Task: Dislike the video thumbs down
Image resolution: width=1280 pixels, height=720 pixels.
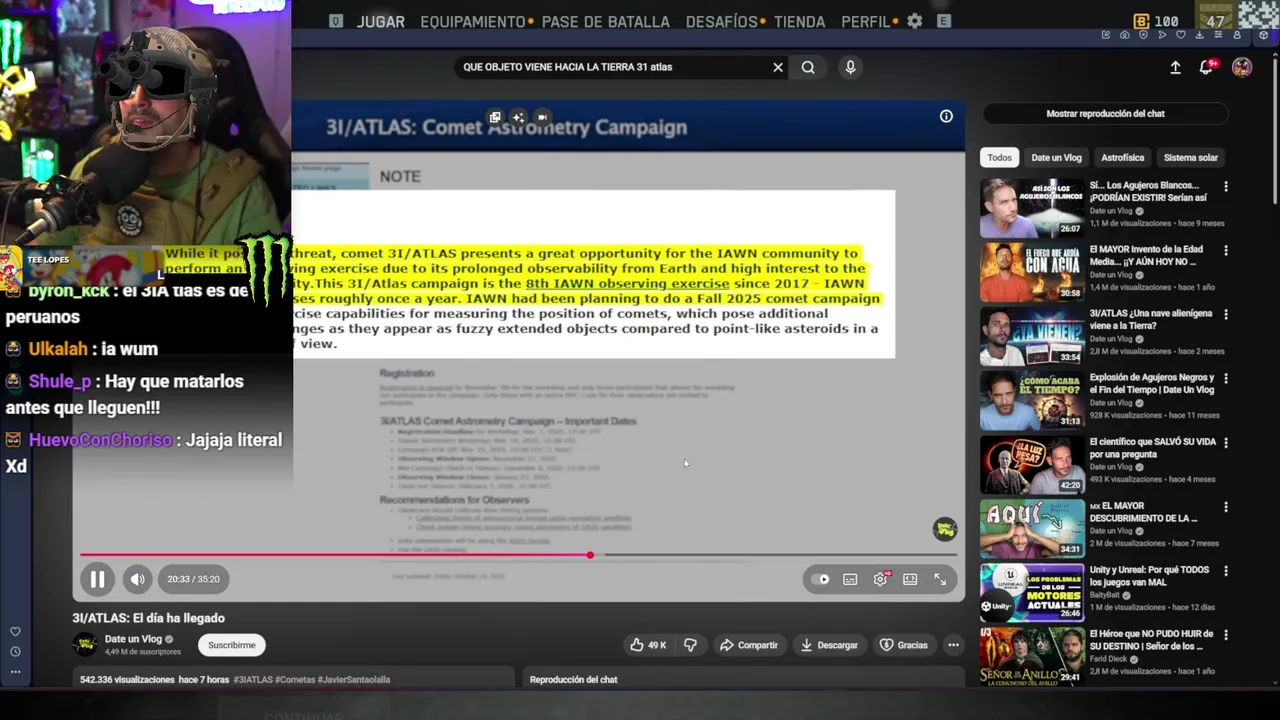Action: (690, 645)
